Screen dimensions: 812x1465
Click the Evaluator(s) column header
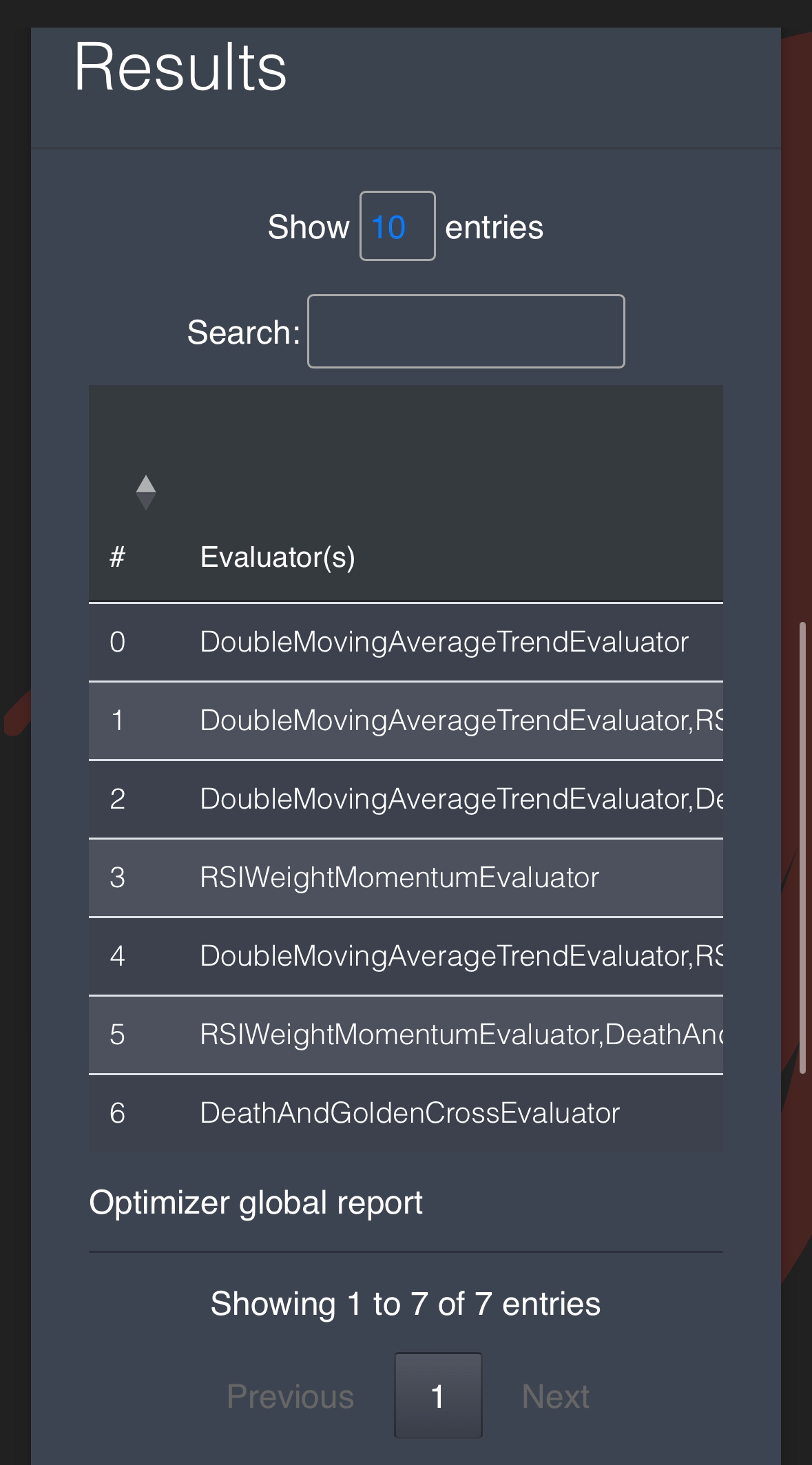(278, 557)
